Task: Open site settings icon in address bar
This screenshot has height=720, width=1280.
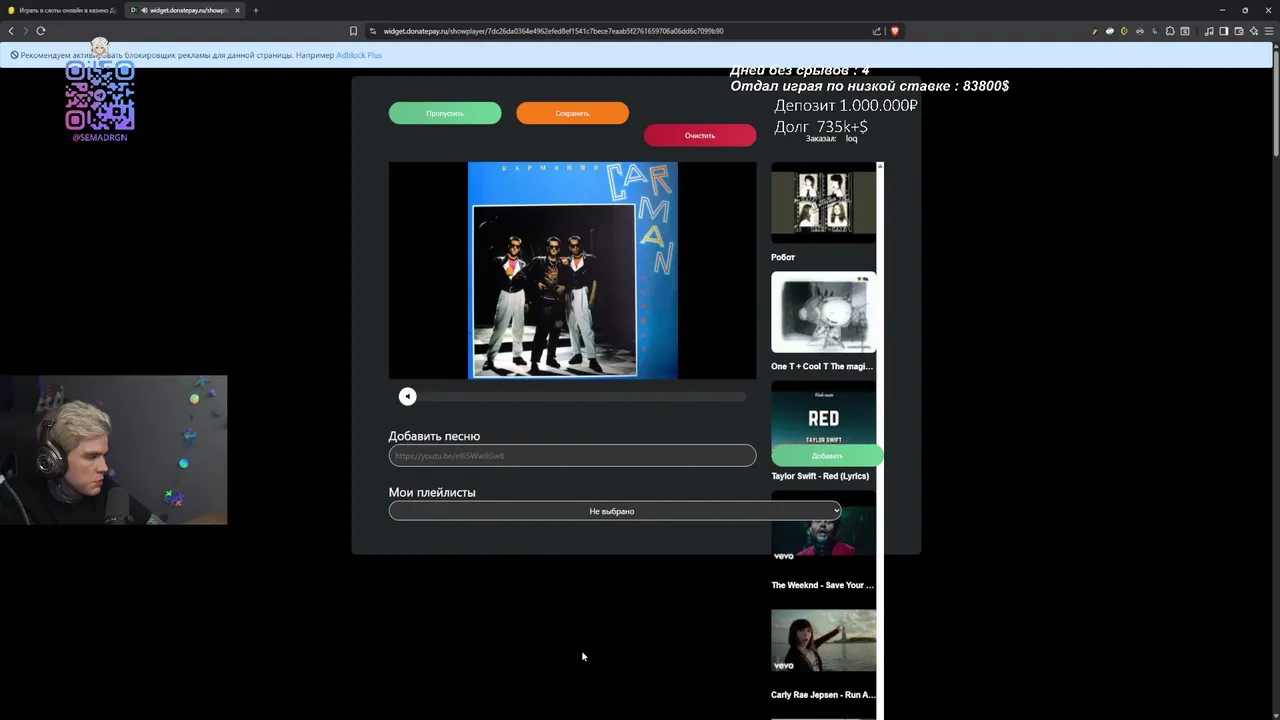Action: 373,31
